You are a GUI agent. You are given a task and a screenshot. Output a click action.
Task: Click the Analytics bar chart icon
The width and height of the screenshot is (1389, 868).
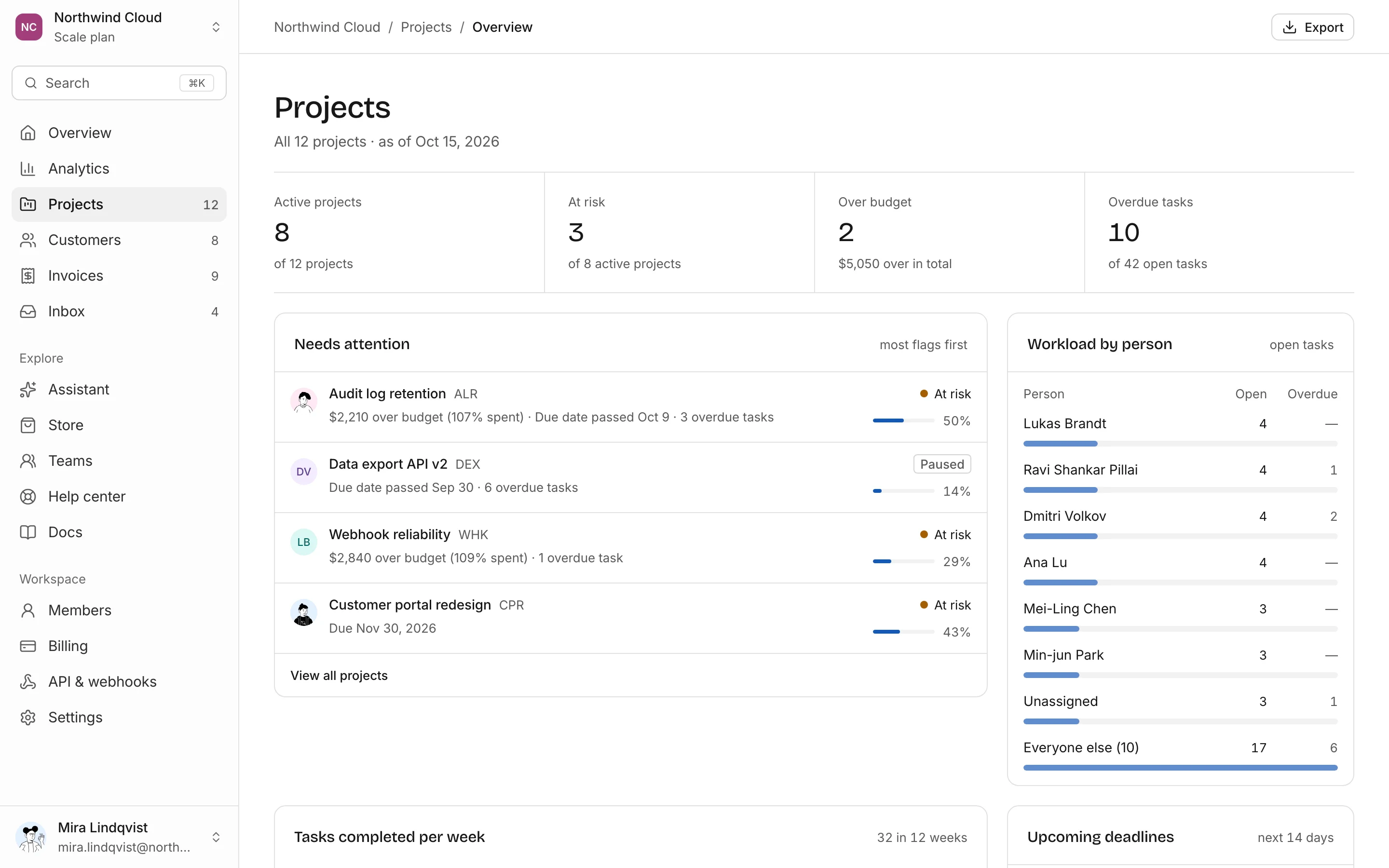pyautogui.click(x=27, y=168)
